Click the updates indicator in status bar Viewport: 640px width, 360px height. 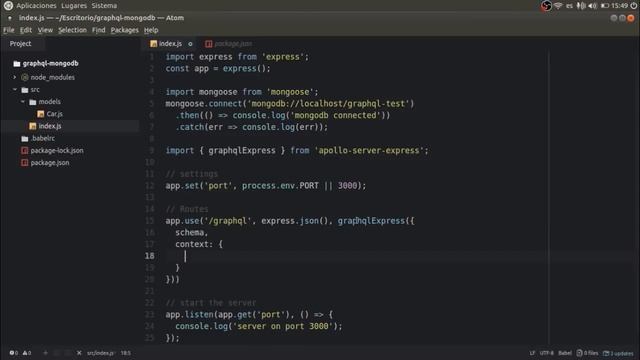point(618,353)
